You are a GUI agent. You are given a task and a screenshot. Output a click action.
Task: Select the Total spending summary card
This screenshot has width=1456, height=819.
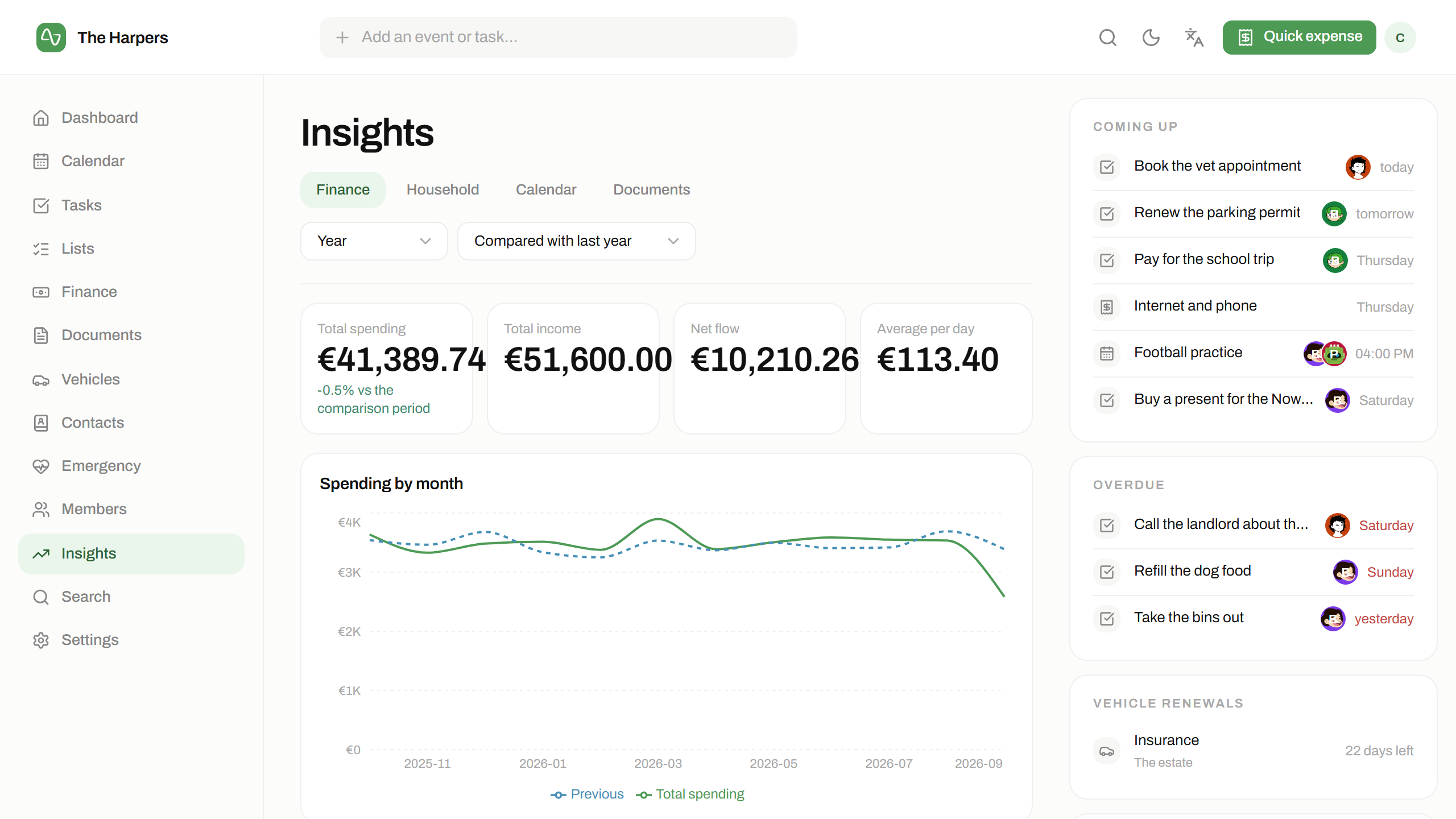click(387, 369)
